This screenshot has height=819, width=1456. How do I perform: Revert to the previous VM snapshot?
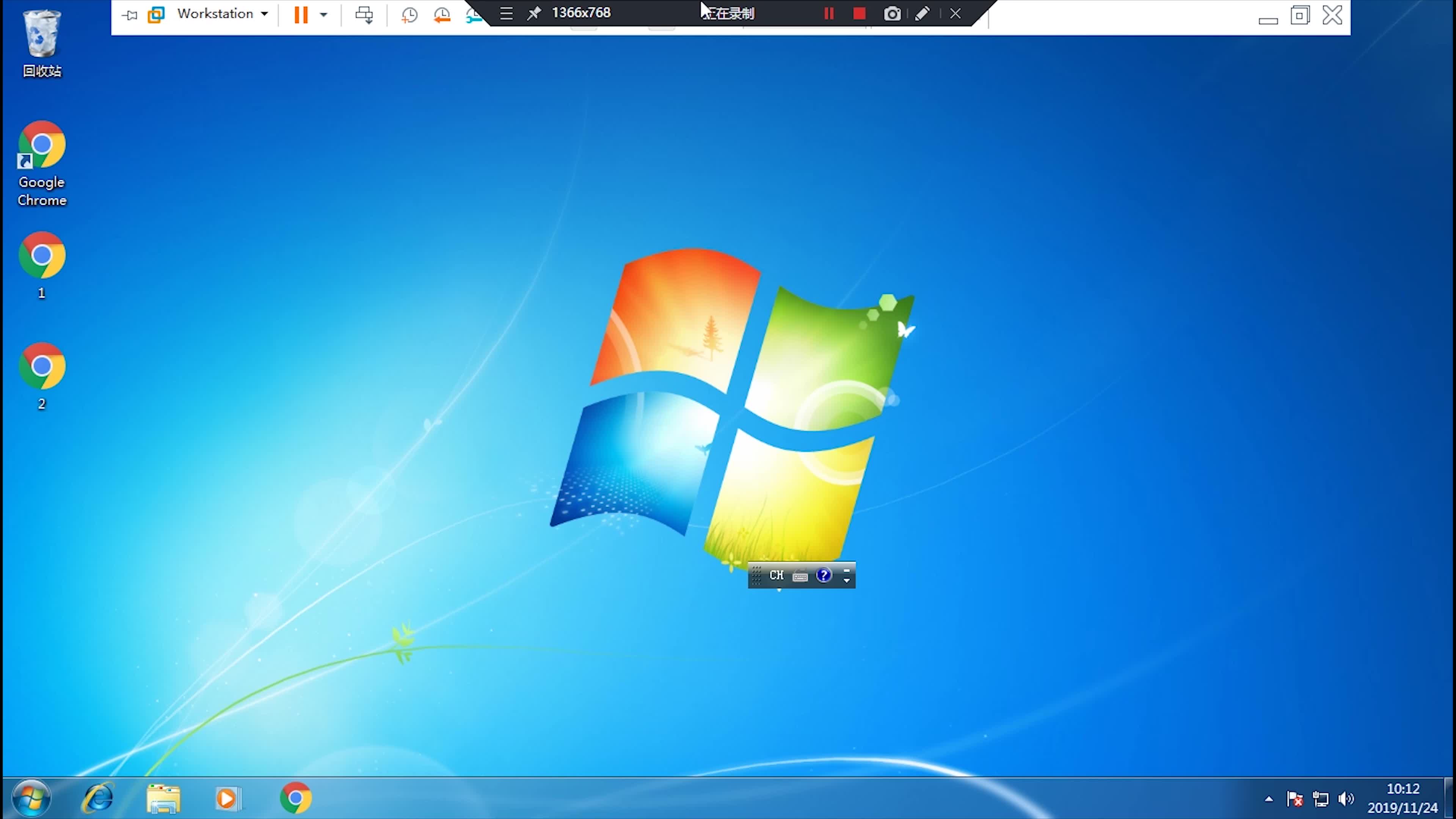(x=442, y=15)
